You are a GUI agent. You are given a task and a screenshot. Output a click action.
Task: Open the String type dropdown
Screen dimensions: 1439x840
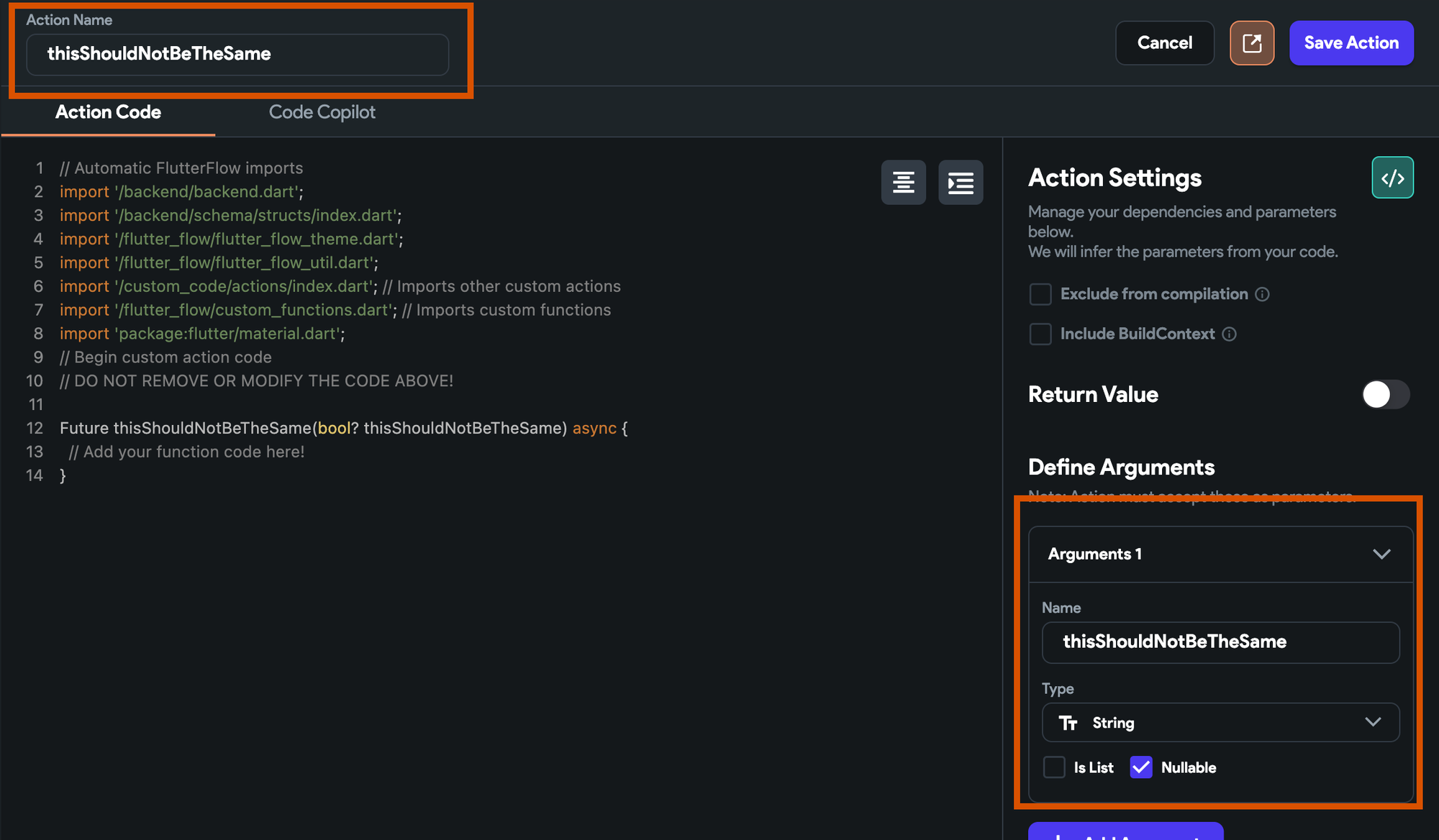(1221, 723)
